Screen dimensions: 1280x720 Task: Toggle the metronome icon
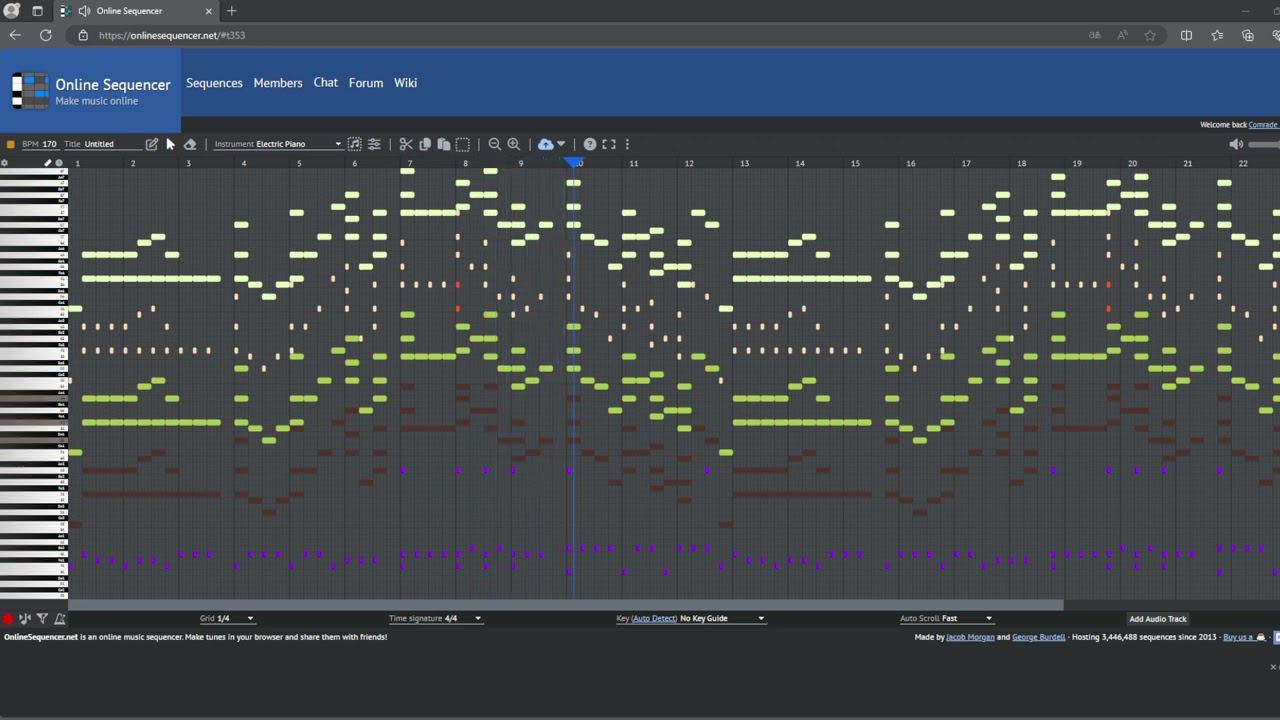click(60, 619)
